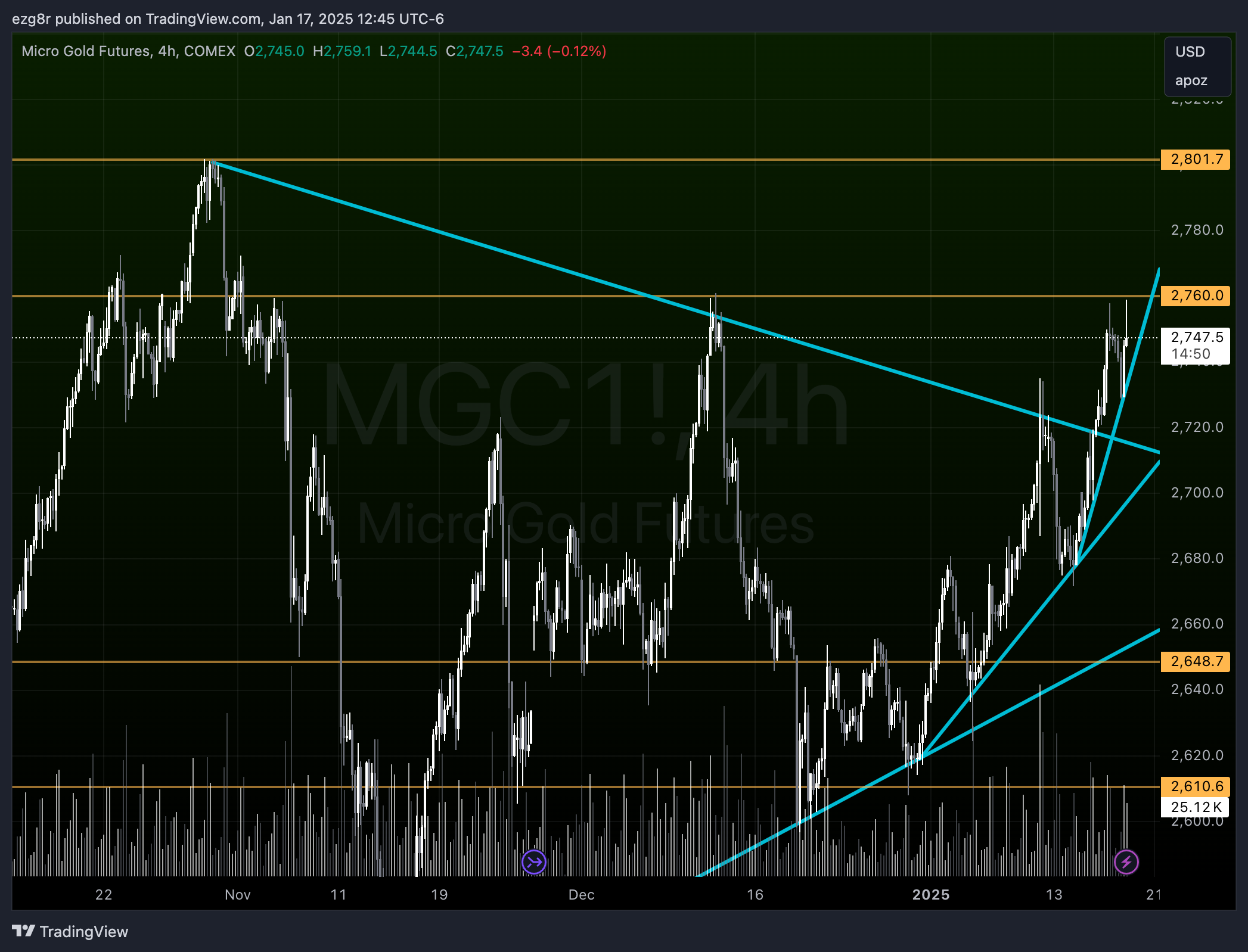Click the Micro Gold Futures, 4h, COMEX title
The width and height of the screenshot is (1248, 952).
(x=128, y=51)
